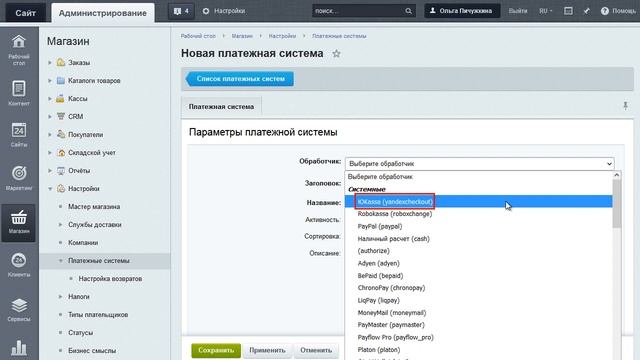
Task: Open Службы доставки tree item
Action: click(95, 224)
